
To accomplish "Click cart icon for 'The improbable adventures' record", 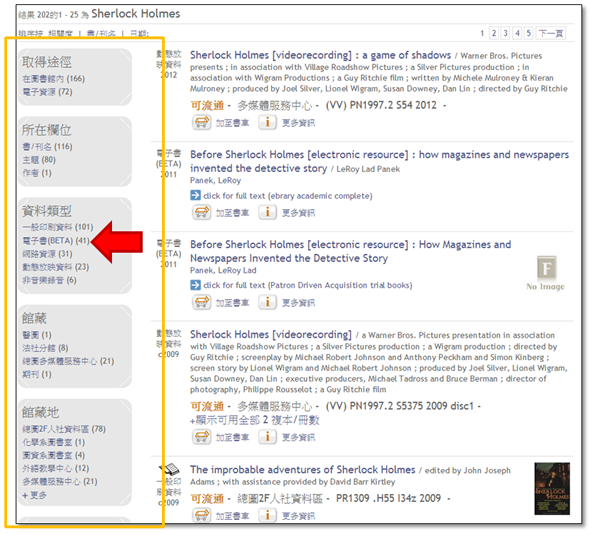I will pyautogui.click(x=201, y=515).
